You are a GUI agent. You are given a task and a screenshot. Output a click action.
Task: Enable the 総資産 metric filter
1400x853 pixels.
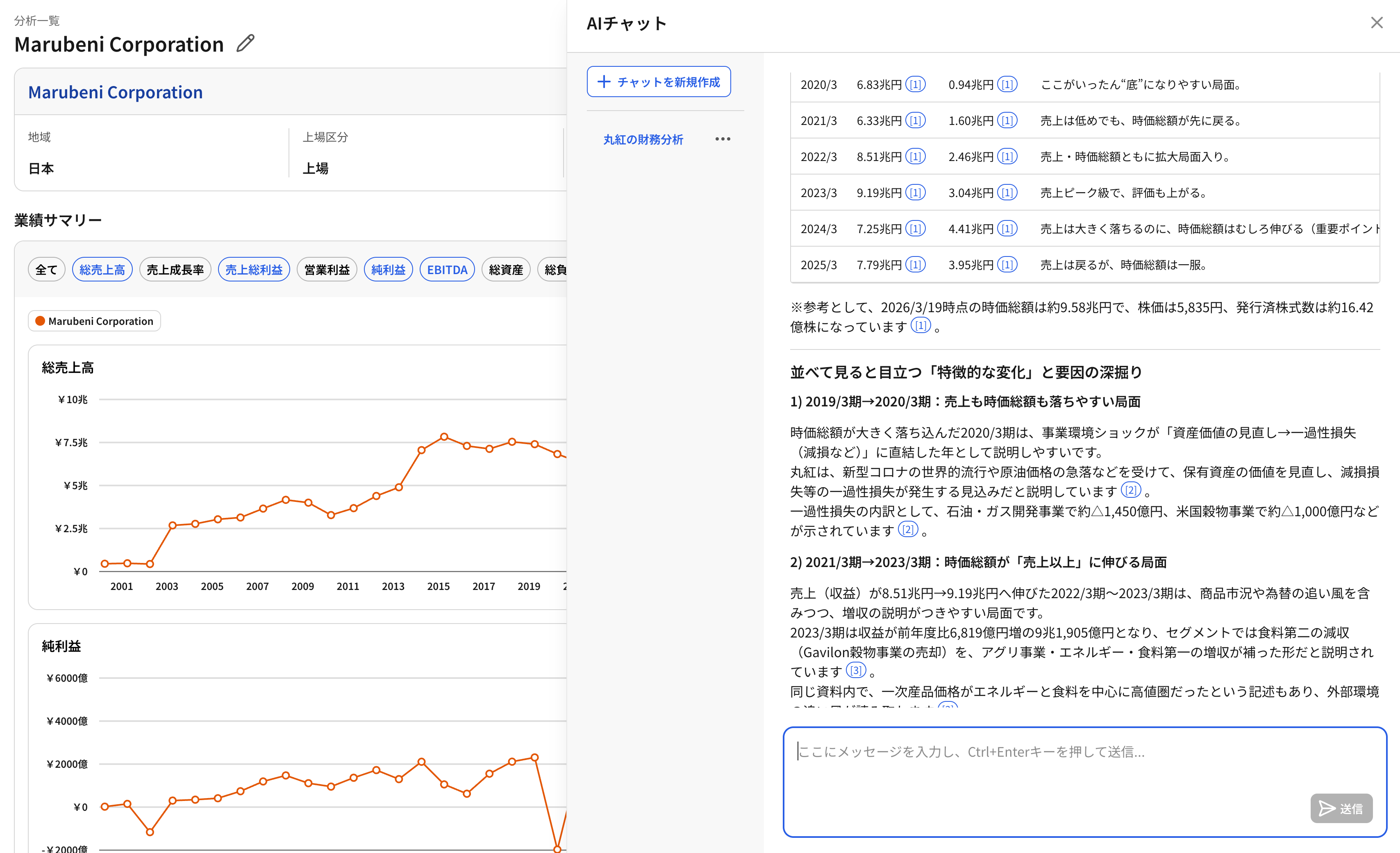tap(505, 269)
